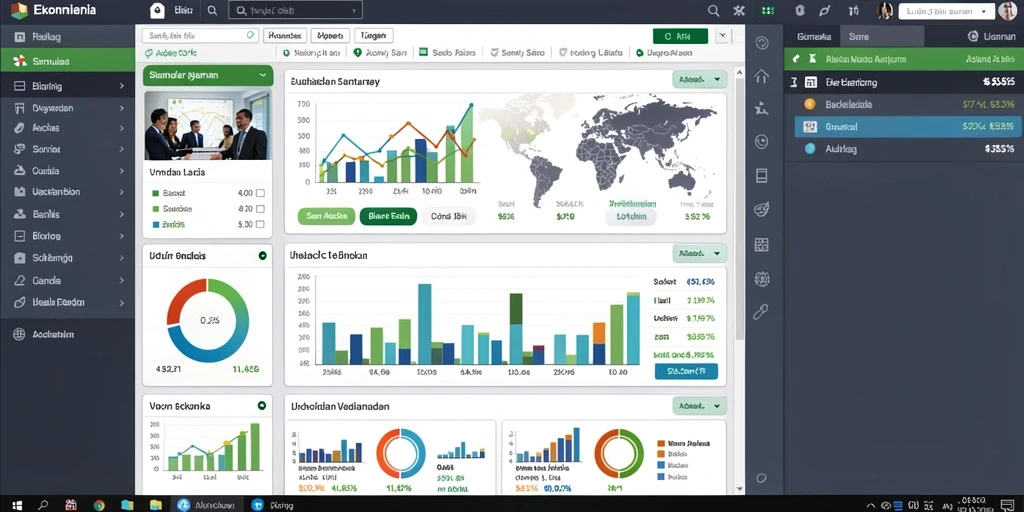Select the wrench icon in the vertical strip

point(761,312)
